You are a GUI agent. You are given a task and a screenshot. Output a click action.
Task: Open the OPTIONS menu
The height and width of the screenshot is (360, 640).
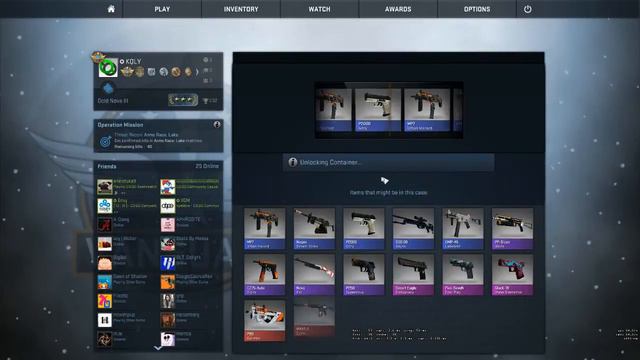click(477, 9)
